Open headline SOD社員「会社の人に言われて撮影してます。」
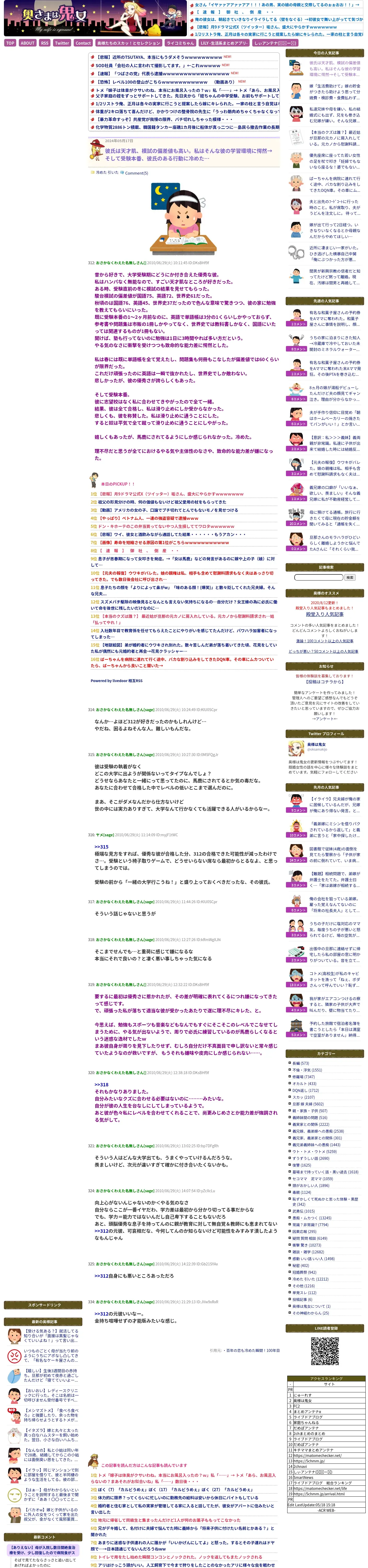This screenshot has width=368, height=1568. [x=158, y=65]
